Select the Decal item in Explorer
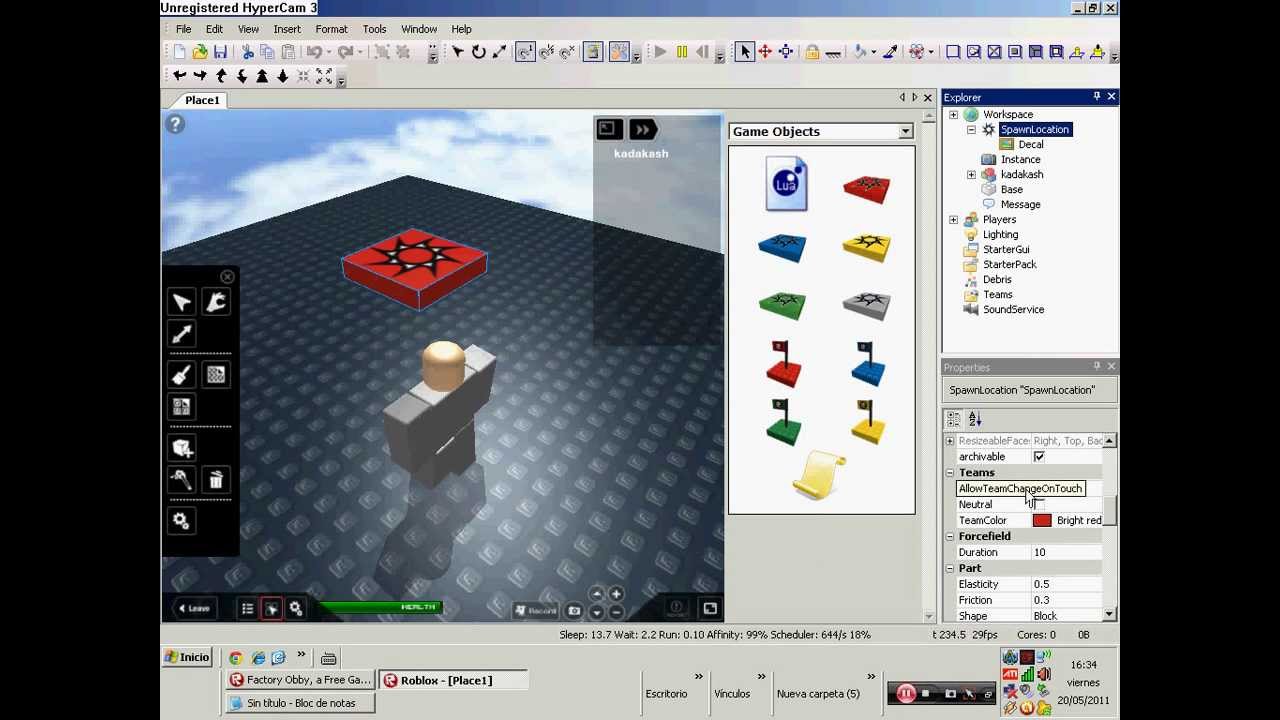 (1030, 145)
